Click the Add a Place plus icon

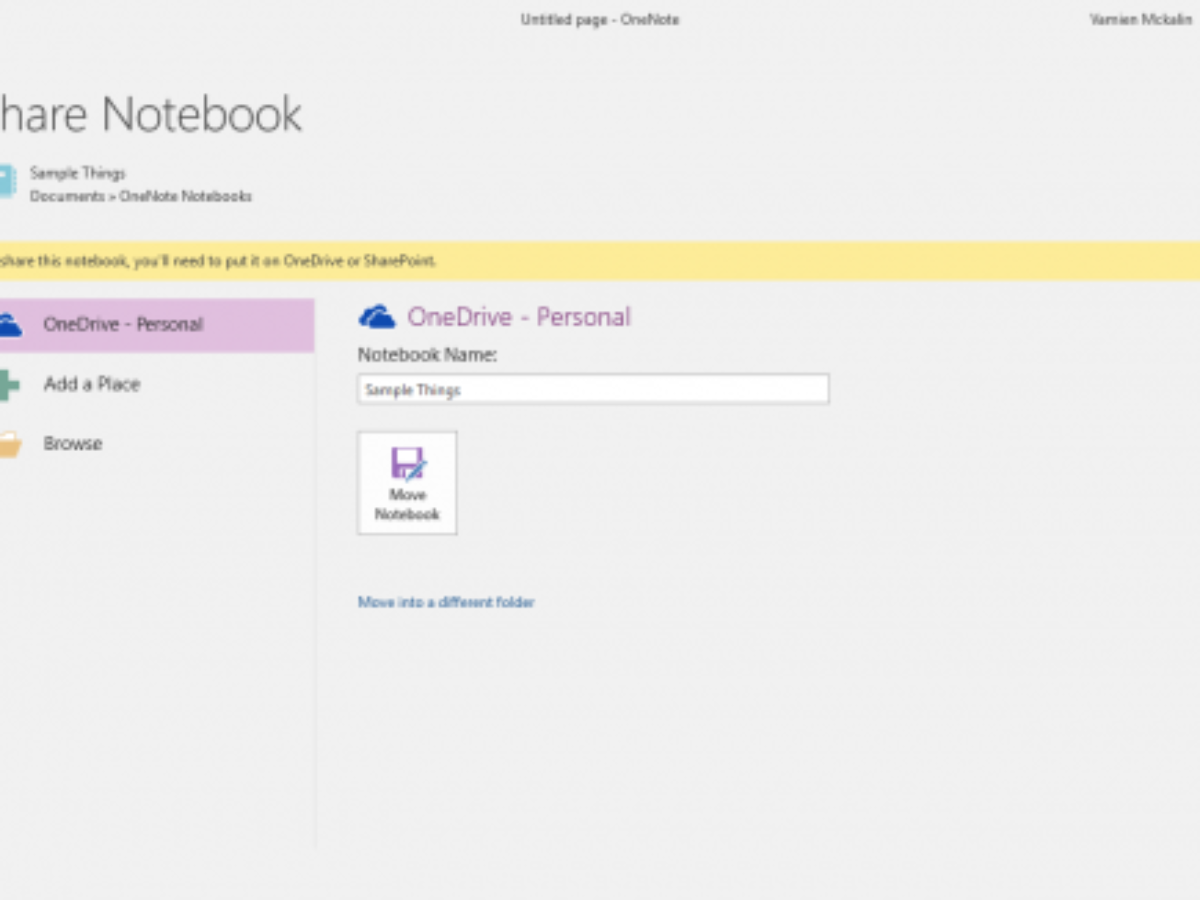[x=8, y=385]
